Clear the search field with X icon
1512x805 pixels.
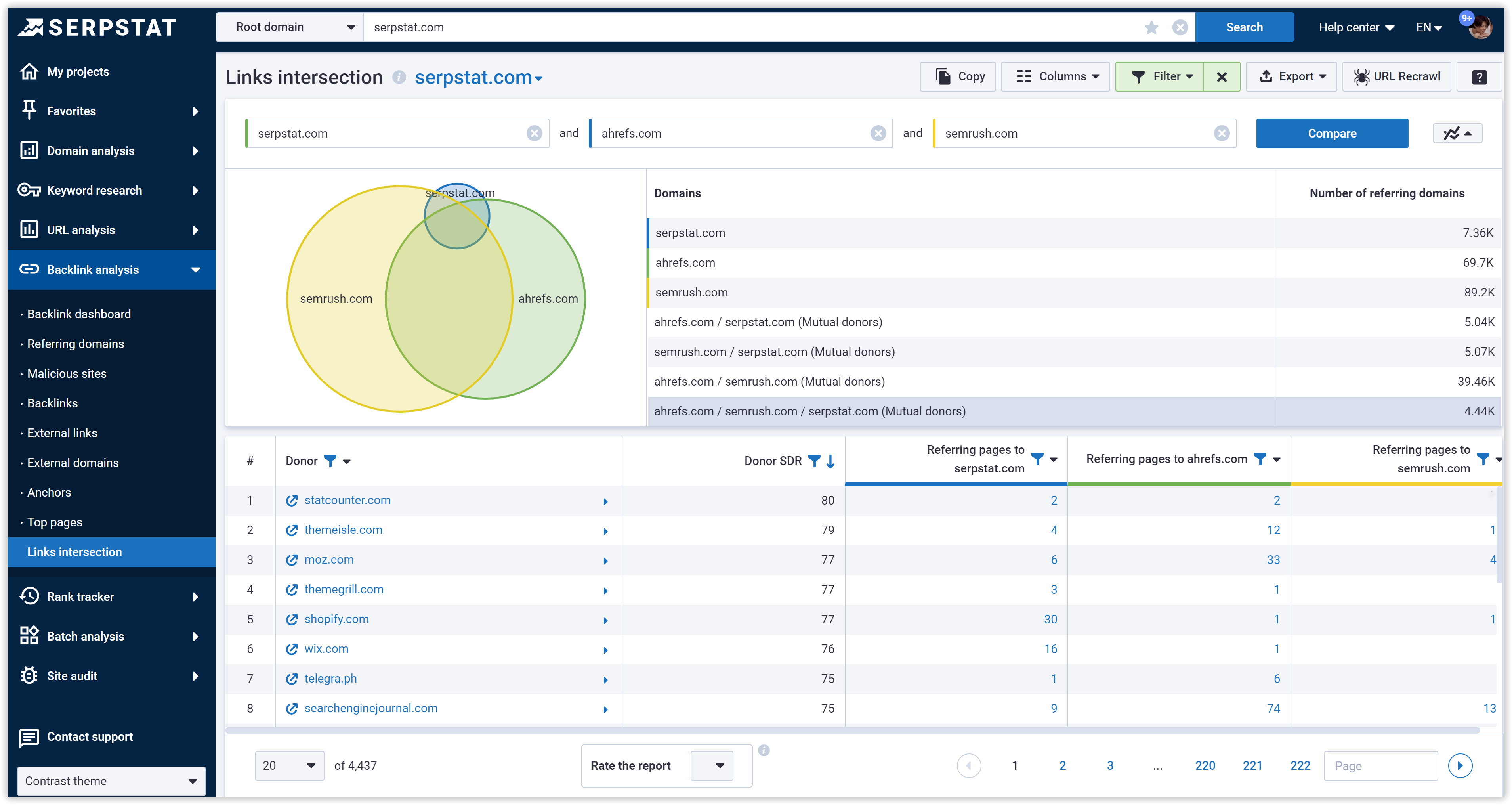(1180, 28)
